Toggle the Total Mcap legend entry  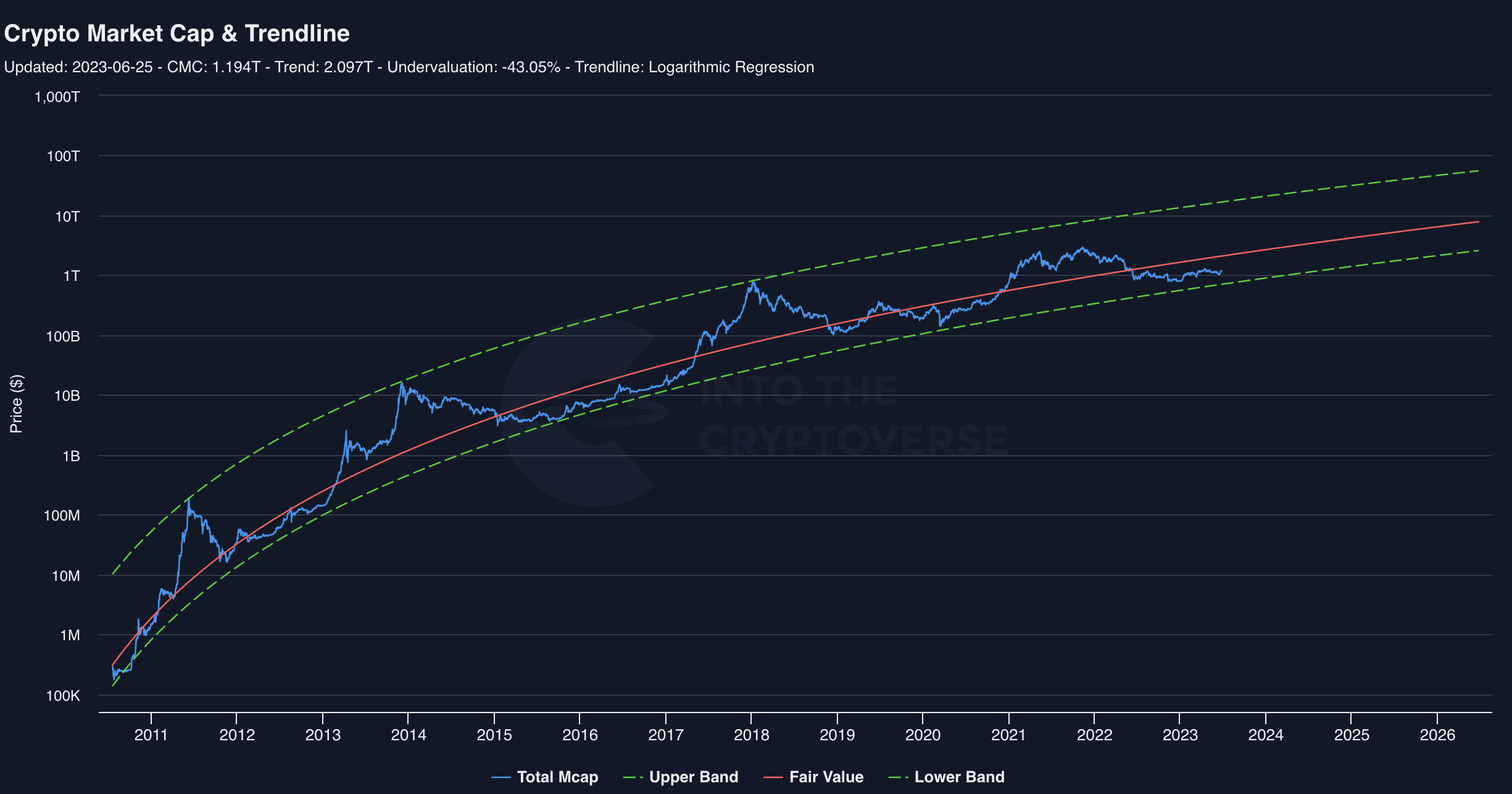click(557, 777)
